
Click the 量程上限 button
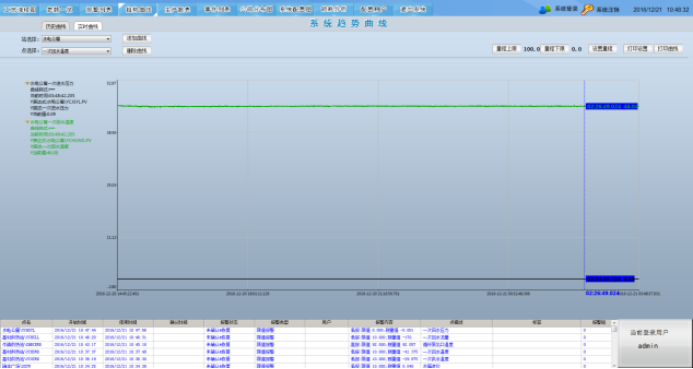click(x=506, y=49)
